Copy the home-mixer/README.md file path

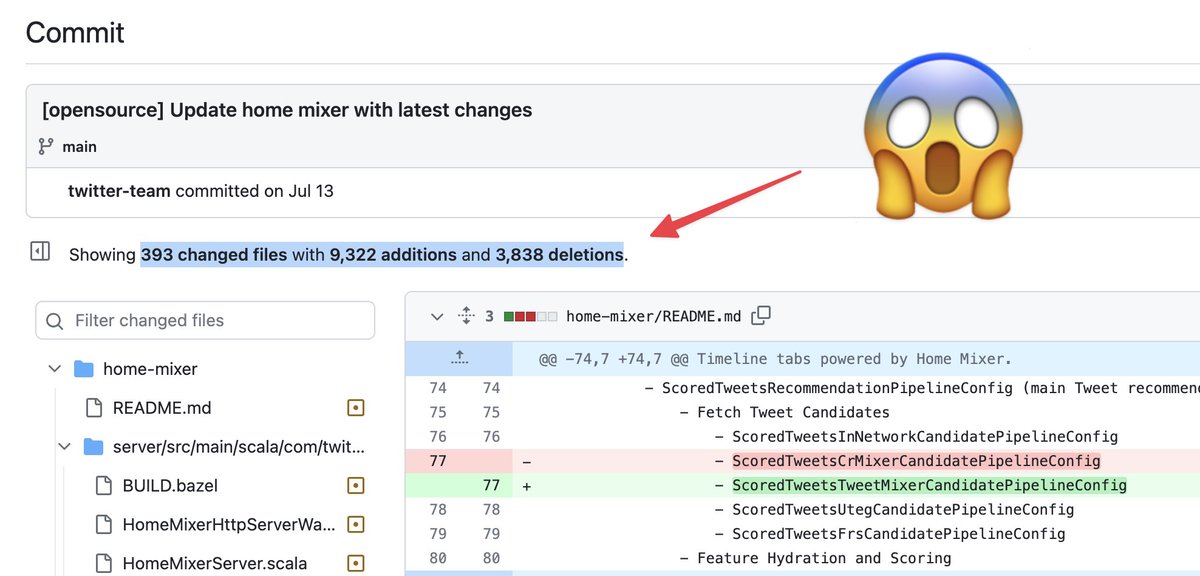[x=761, y=316]
